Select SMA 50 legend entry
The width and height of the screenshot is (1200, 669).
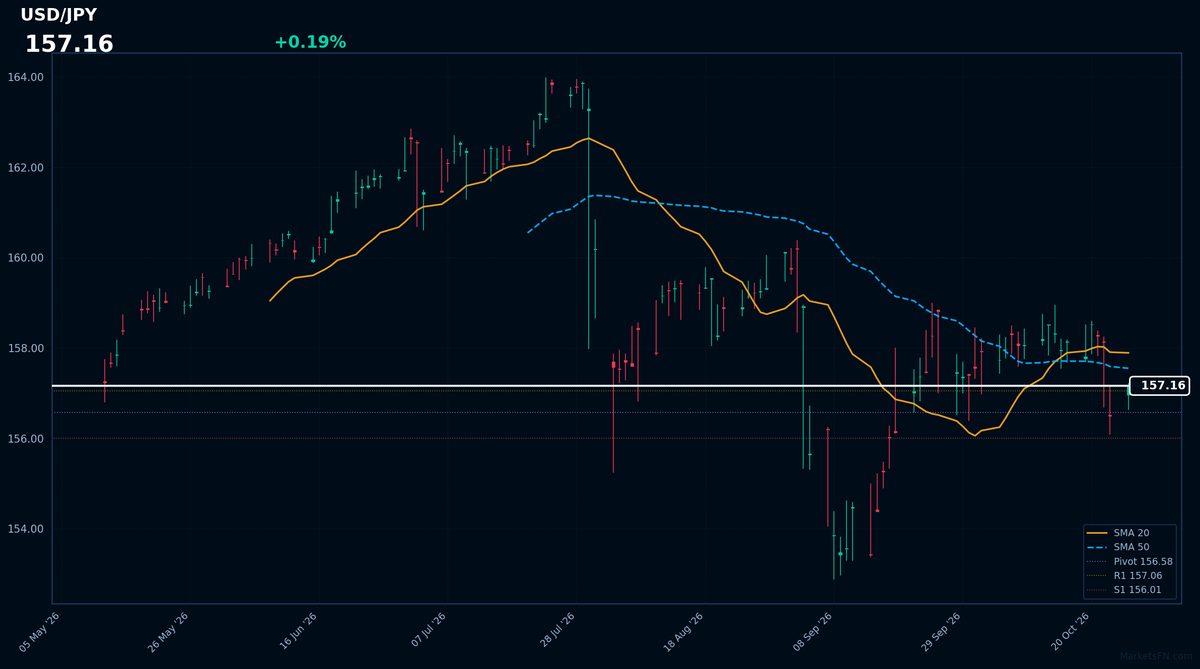(1131, 547)
